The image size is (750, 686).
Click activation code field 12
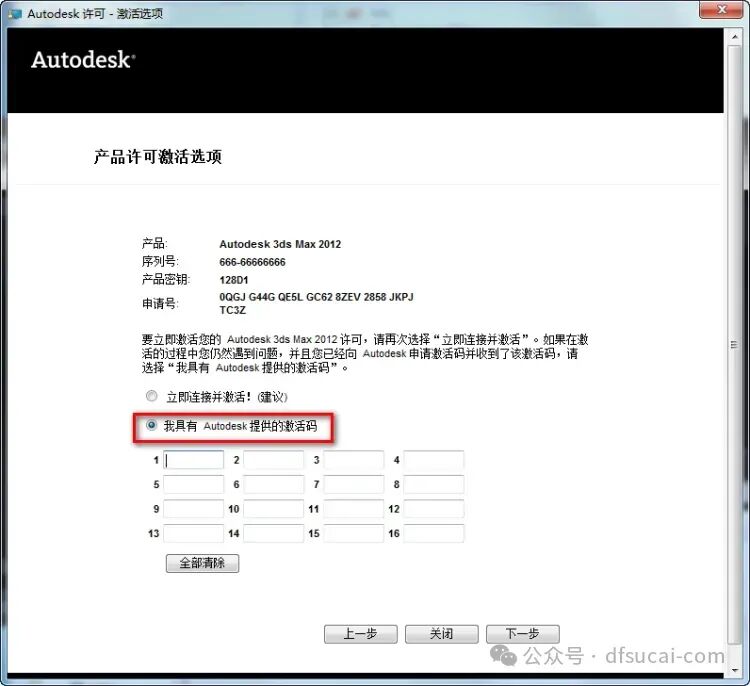pos(434,509)
